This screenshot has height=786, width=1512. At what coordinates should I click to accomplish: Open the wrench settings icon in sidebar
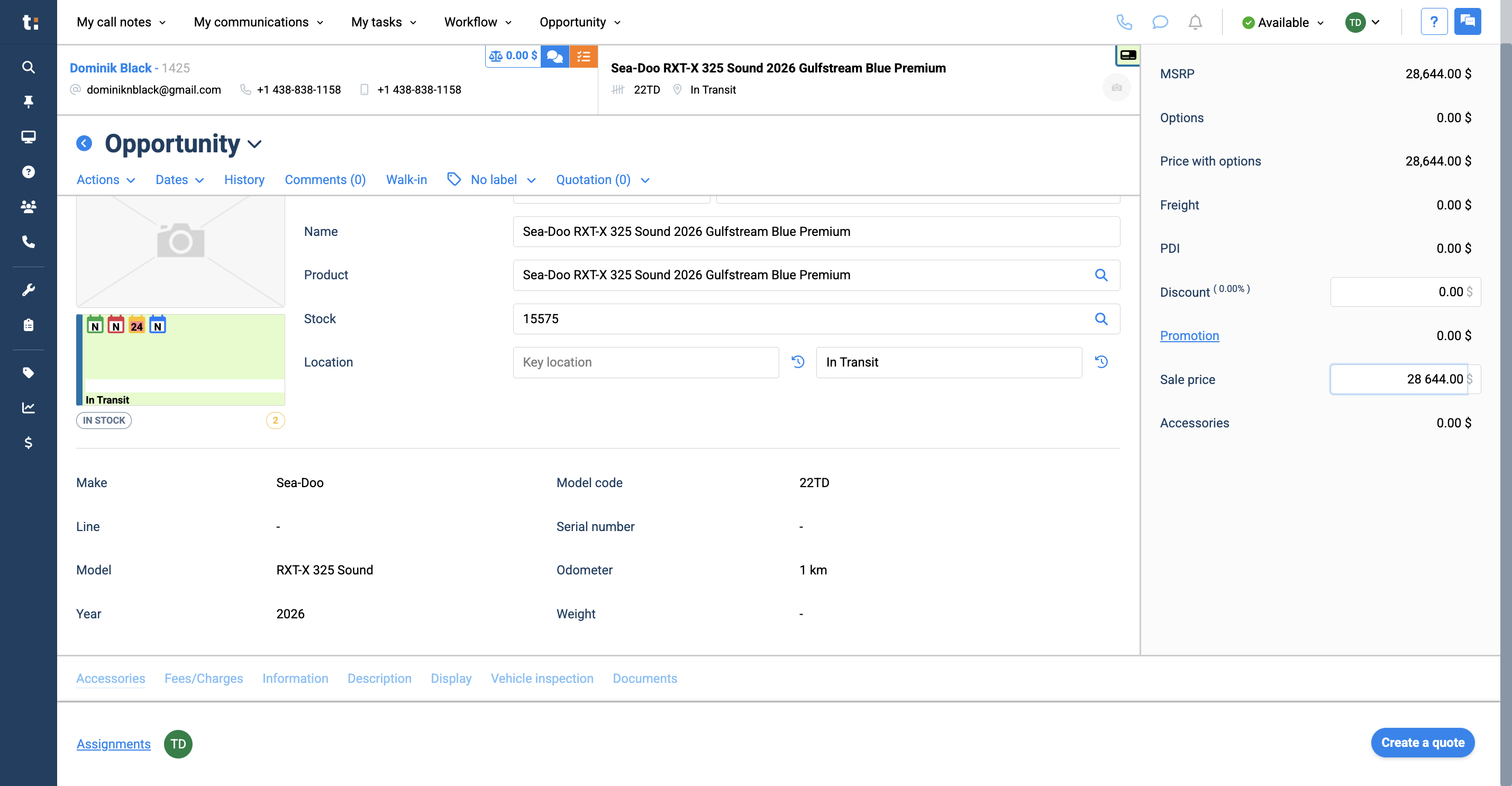click(28, 290)
